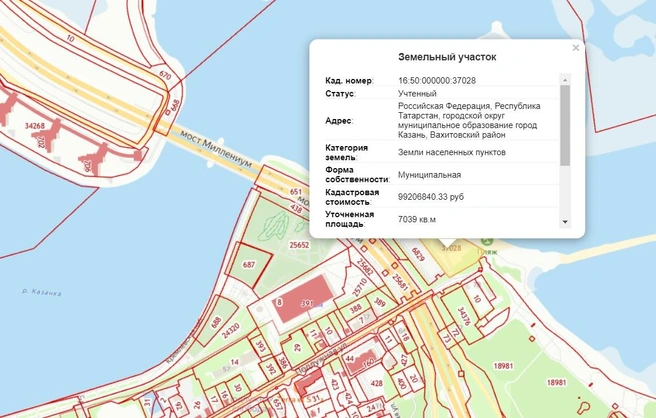
Task: Select parcel 34268 on the left
Action: (35, 126)
